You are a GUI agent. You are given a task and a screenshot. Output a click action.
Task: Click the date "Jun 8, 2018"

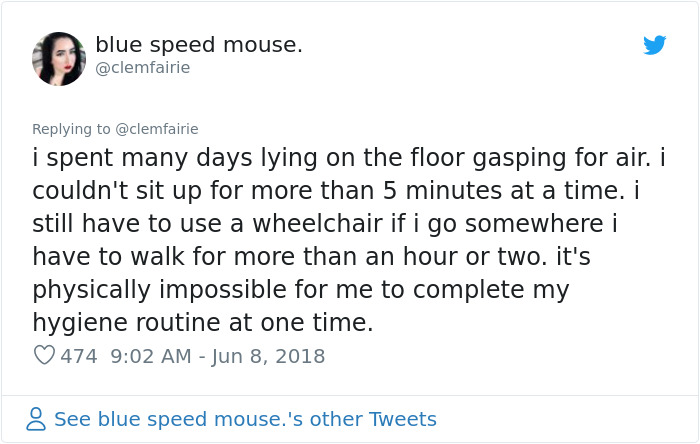[268, 355]
